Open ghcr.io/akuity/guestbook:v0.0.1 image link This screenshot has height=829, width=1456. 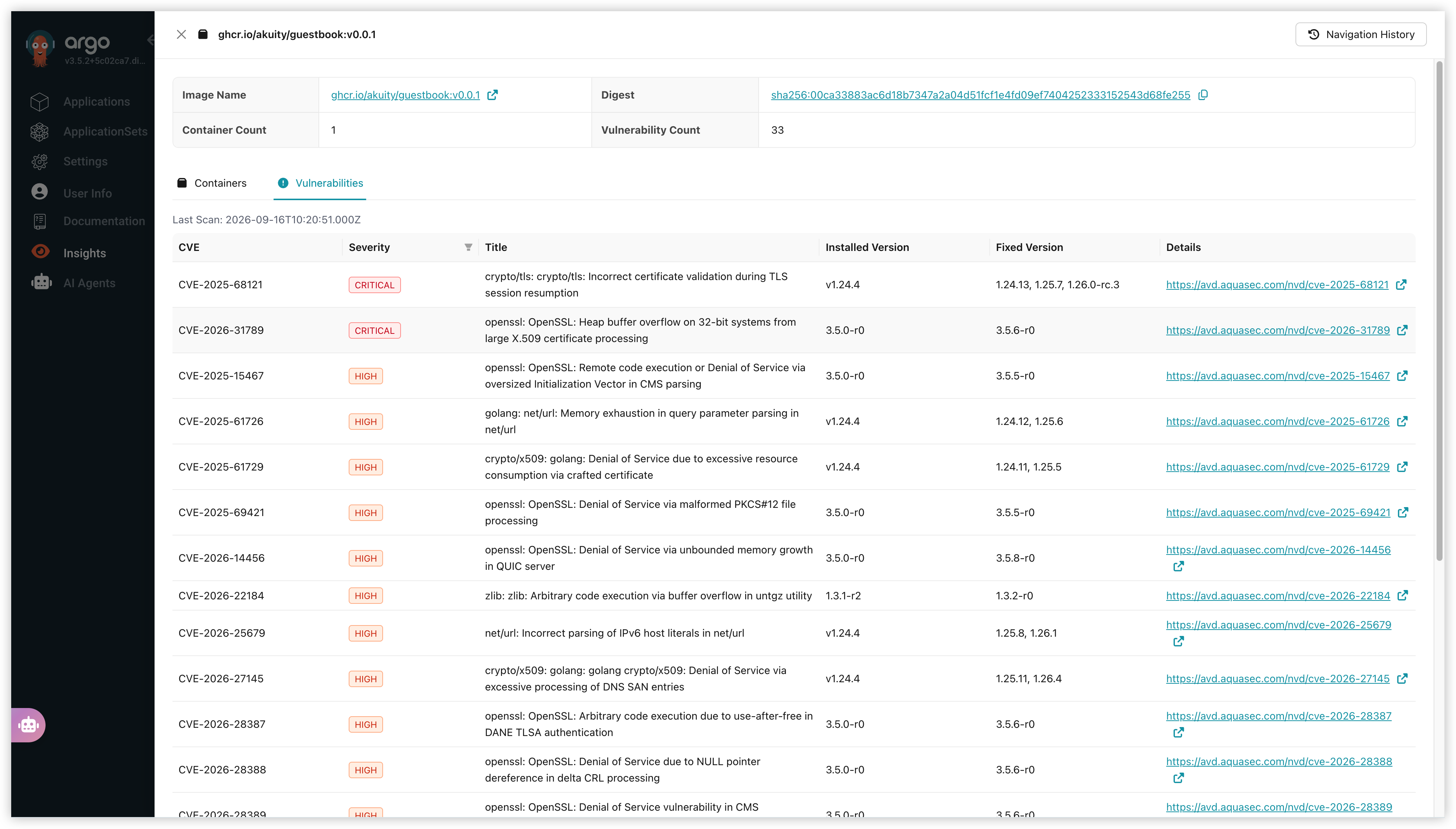coord(405,95)
